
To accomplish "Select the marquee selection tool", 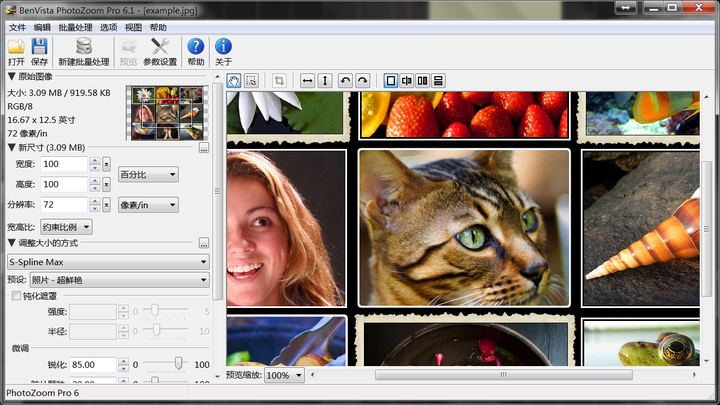I will 251,81.
